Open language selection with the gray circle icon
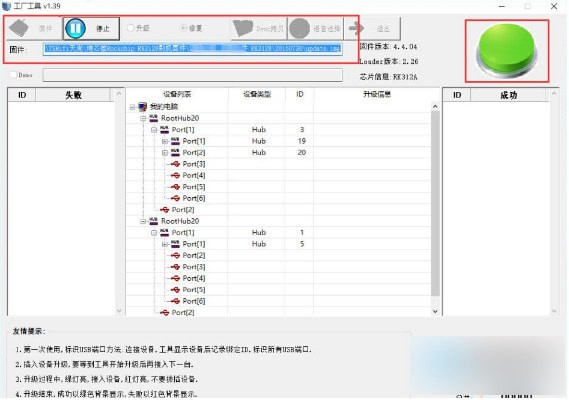 click(299, 28)
